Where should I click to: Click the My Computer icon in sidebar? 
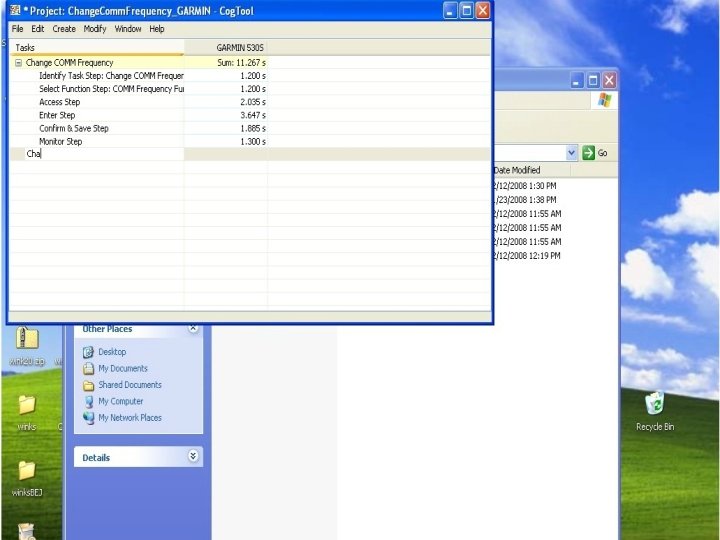(x=88, y=402)
